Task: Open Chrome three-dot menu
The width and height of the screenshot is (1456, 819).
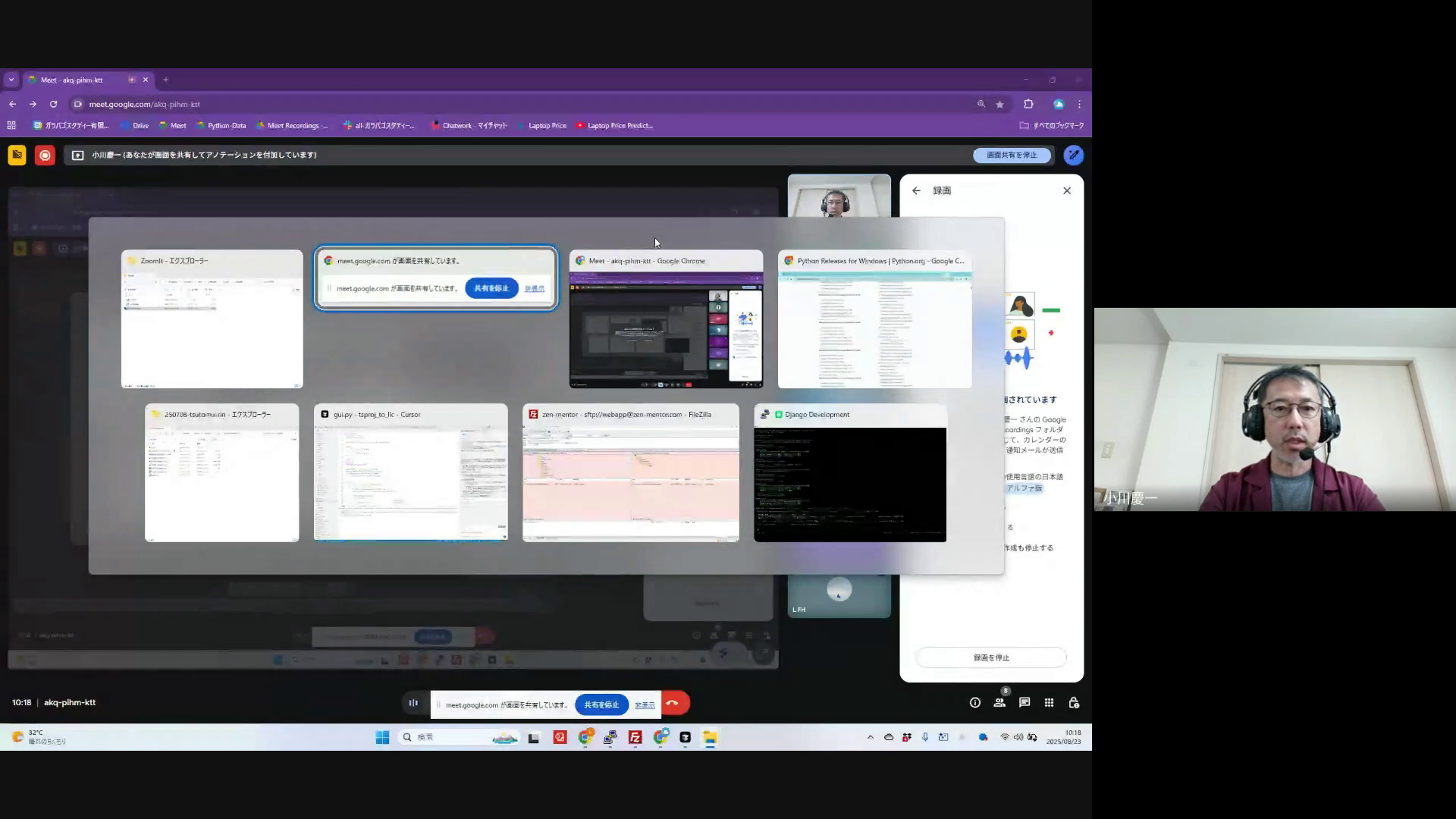Action: (x=1079, y=105)
